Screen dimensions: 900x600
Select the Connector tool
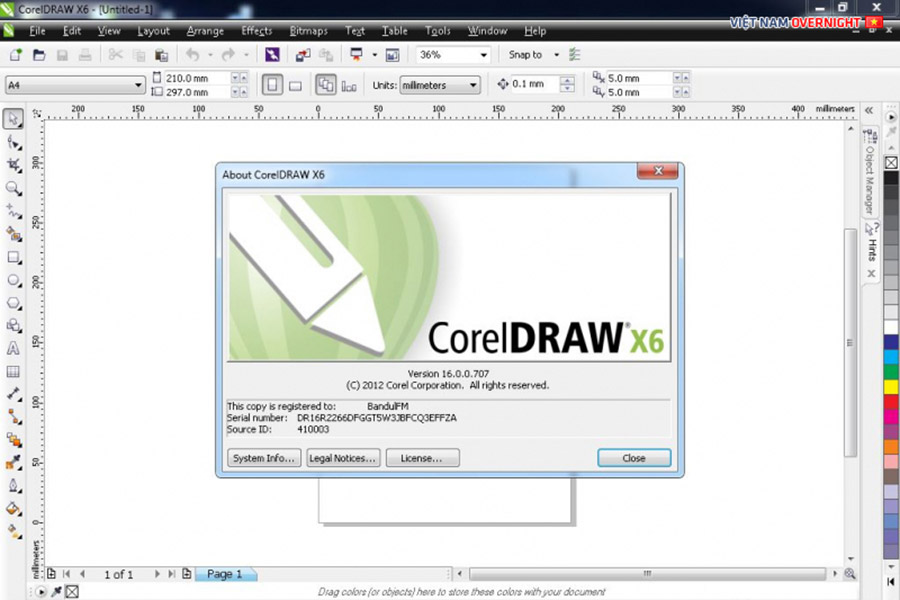(13, 417)
